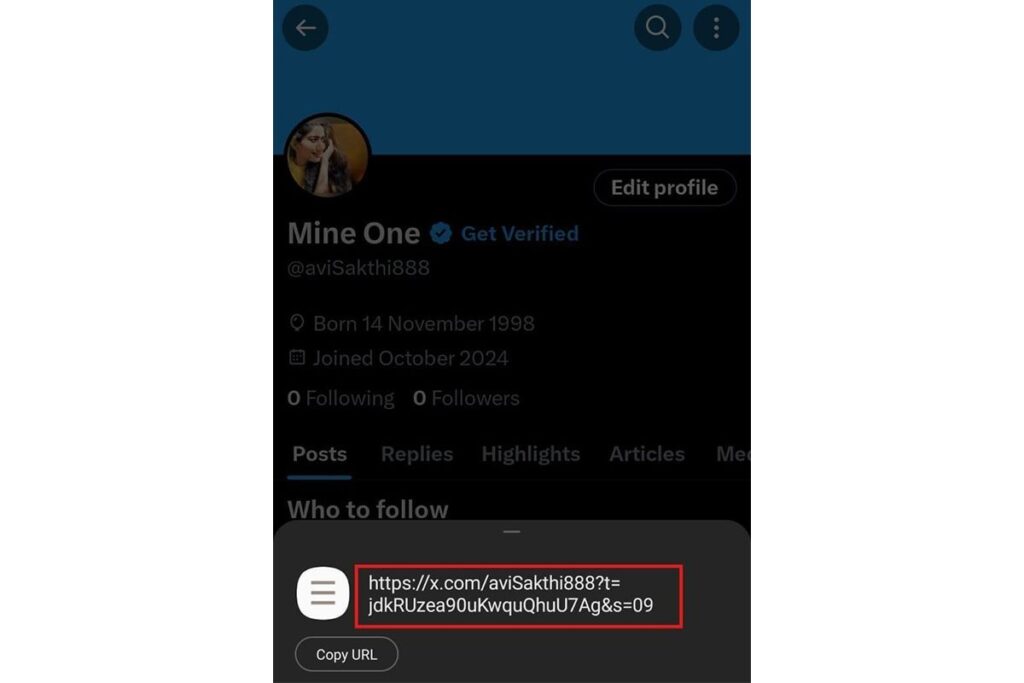Select the Posts tab

tap(319, 454)
